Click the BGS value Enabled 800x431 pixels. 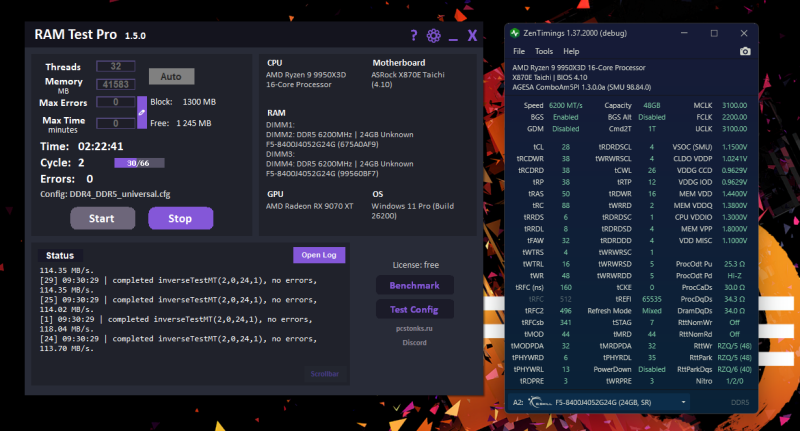(565, 117)
